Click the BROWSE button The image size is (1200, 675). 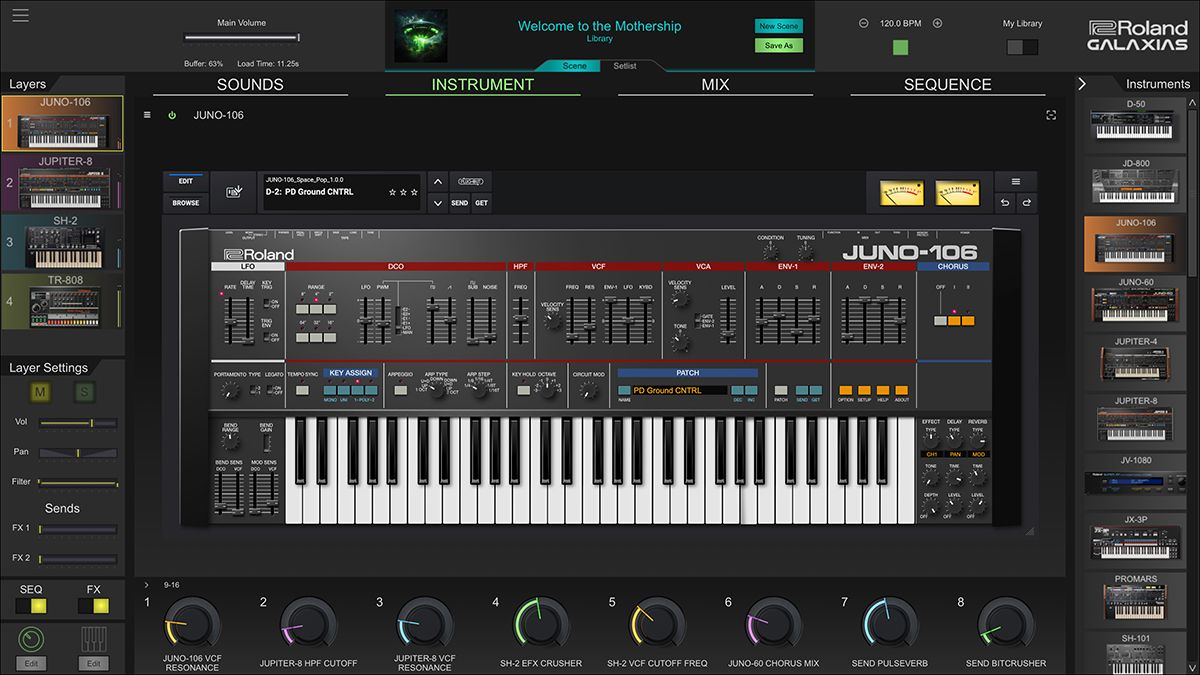(x=186, y=203)
